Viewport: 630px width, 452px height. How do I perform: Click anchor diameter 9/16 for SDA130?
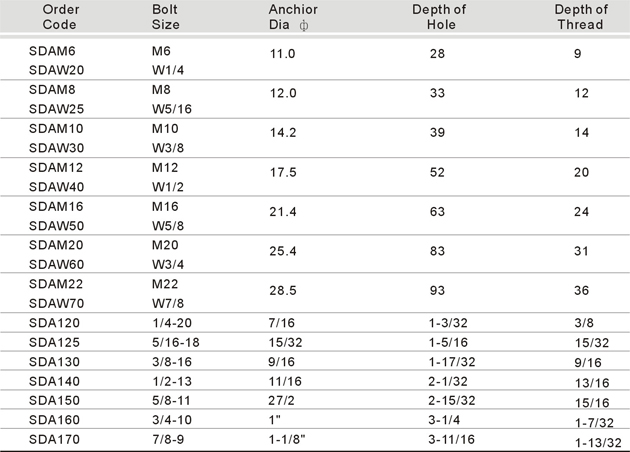click(281, 362)
